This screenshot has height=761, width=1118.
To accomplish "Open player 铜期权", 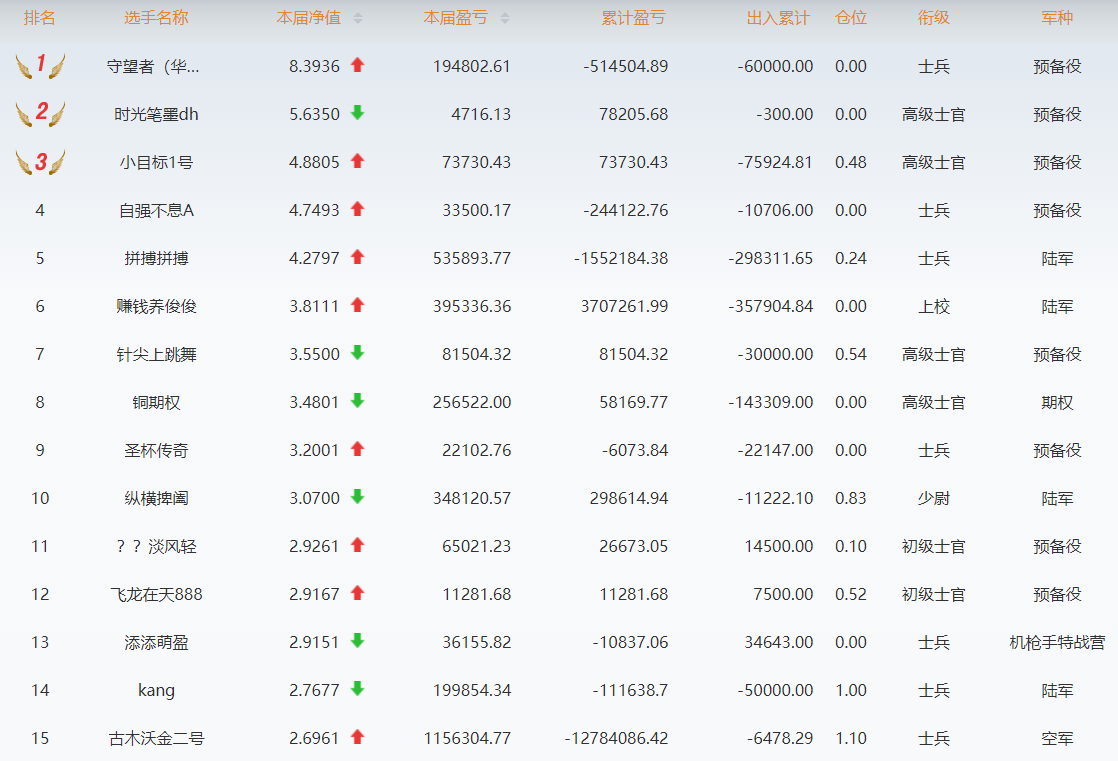I will 156,402.
